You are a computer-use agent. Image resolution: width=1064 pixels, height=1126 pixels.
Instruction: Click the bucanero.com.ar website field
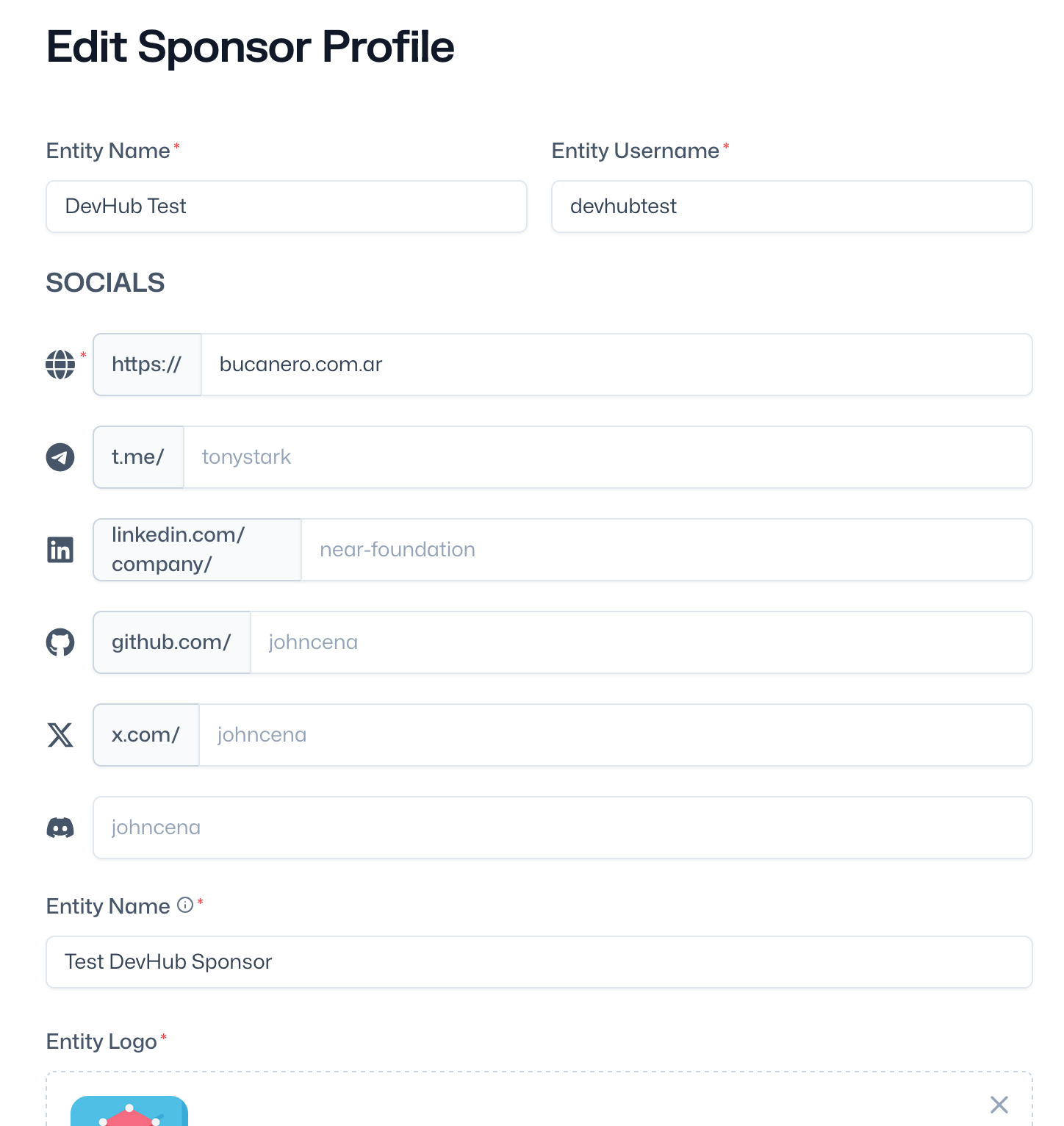click(x=617, y=365)
